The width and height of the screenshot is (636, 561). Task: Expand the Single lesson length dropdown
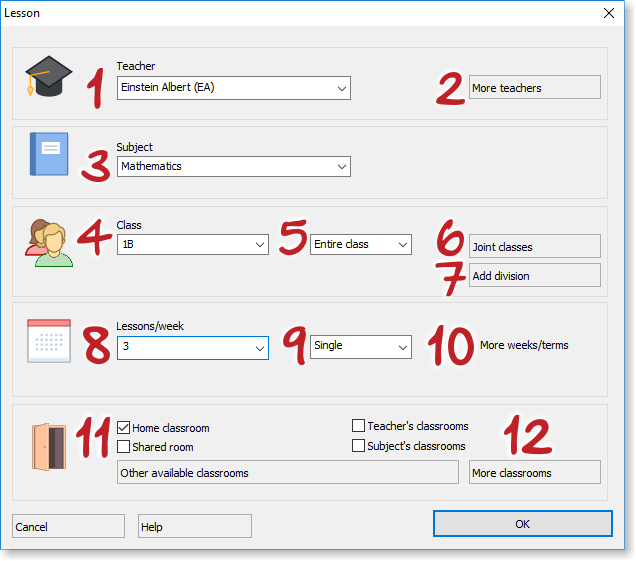click(360, 346)
